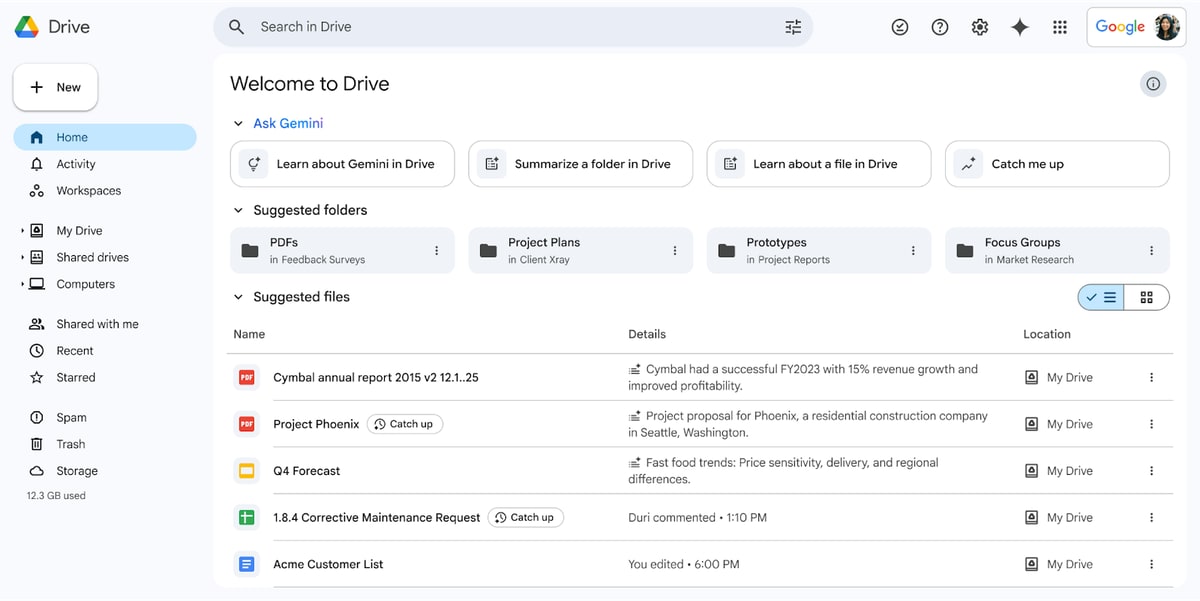Go to Starred in the sidebar
Viewport: 1200px width, 601px height.
point(75,378)
